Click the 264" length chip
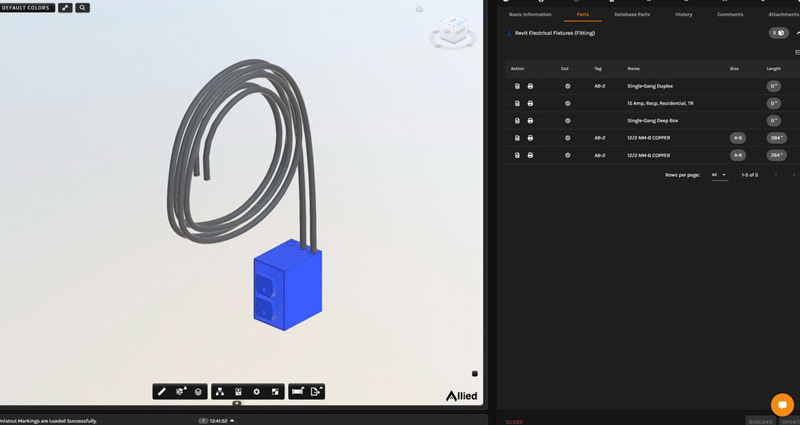Screen dimensions: 800x425 coord(776,155)
